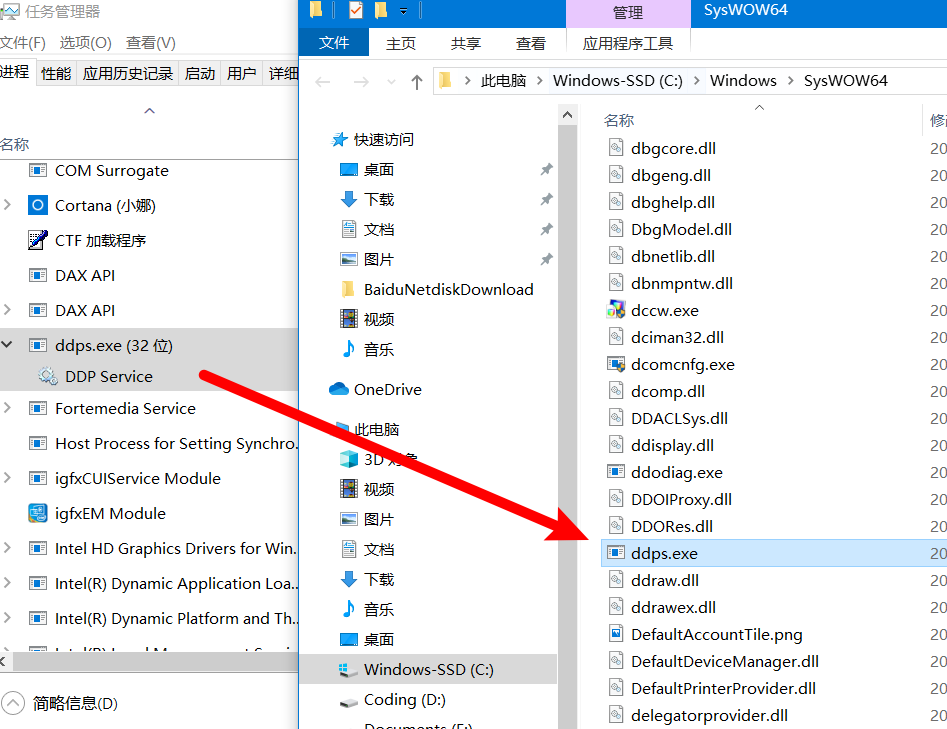The width and height of the screenshot is (947, 729).
Task: Click the Back arrow in Explorer
Action: (x=323, y=82)
